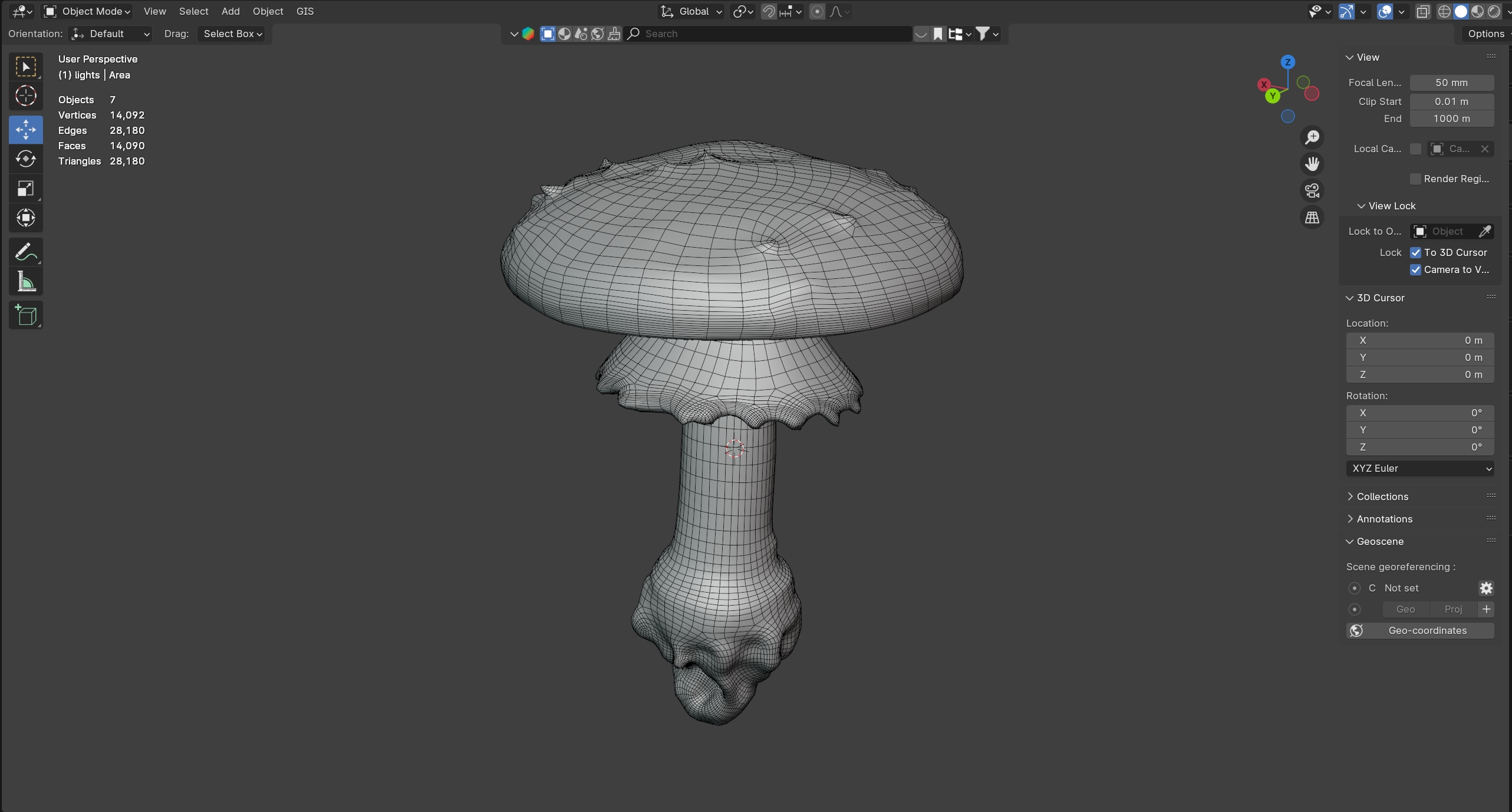Click the Geo-coordinates button

(x=1419, y=630)
